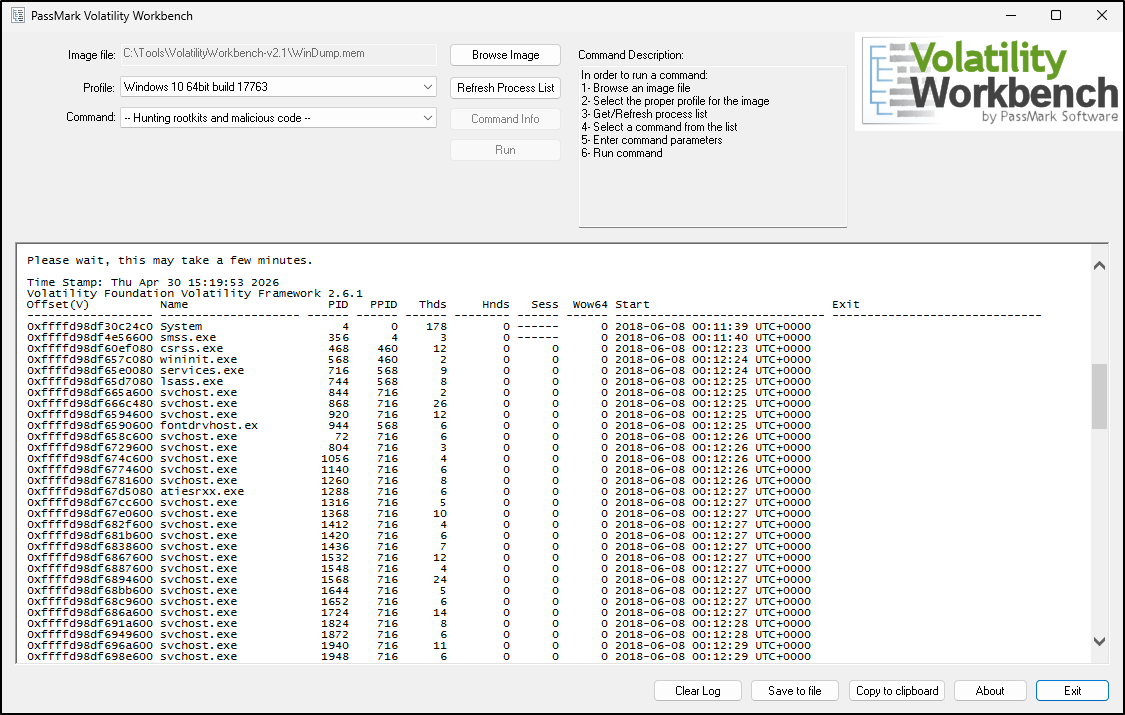Click the Wow64 column header text
1125x715 pixels.
coord(590,304)
